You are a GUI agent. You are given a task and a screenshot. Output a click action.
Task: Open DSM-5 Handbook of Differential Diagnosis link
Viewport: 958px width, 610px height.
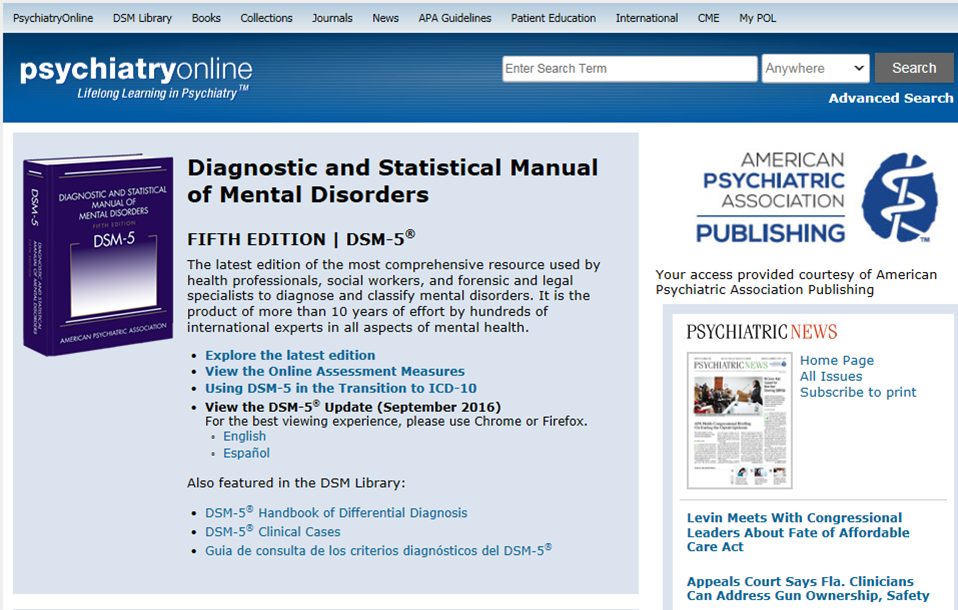[336, 512]
